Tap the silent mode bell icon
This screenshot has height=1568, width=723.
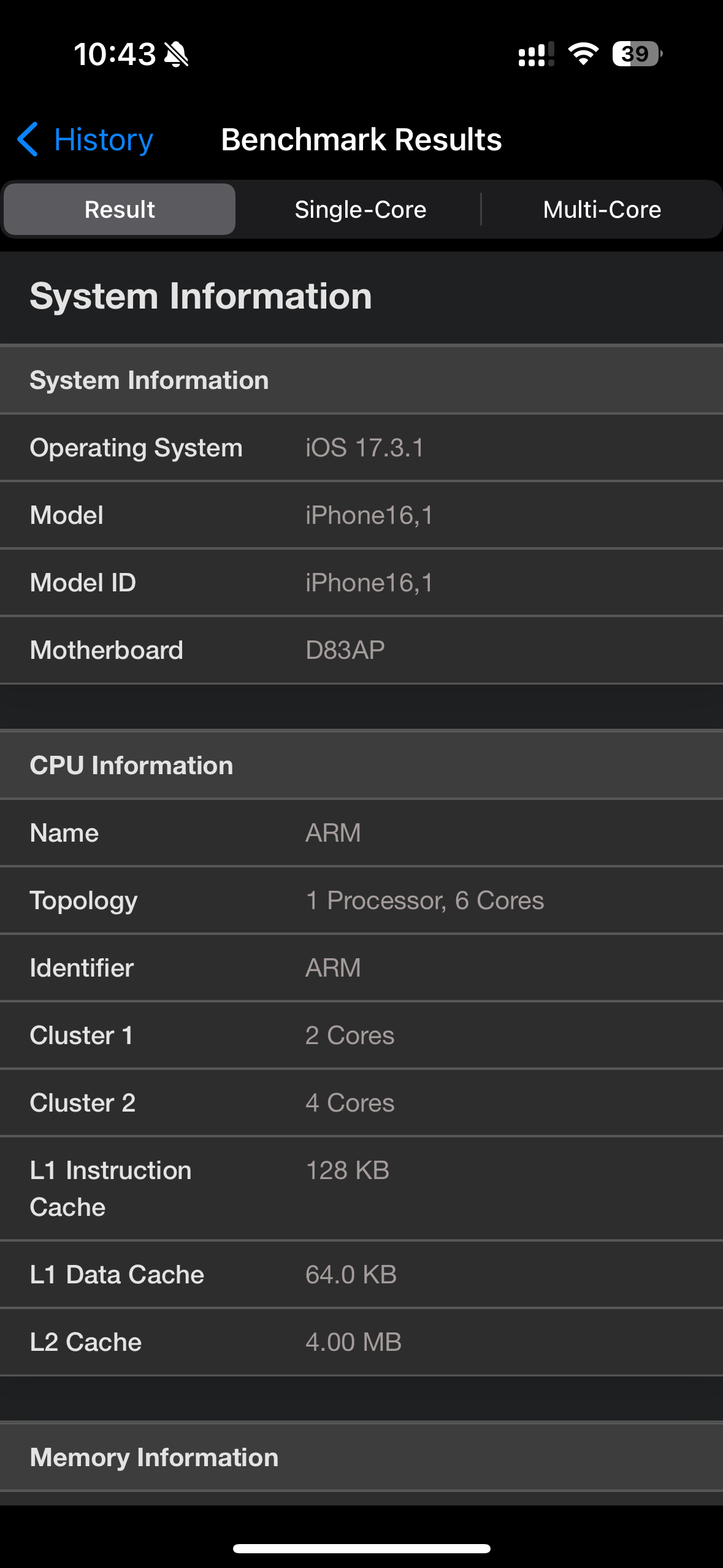[177, 55]
